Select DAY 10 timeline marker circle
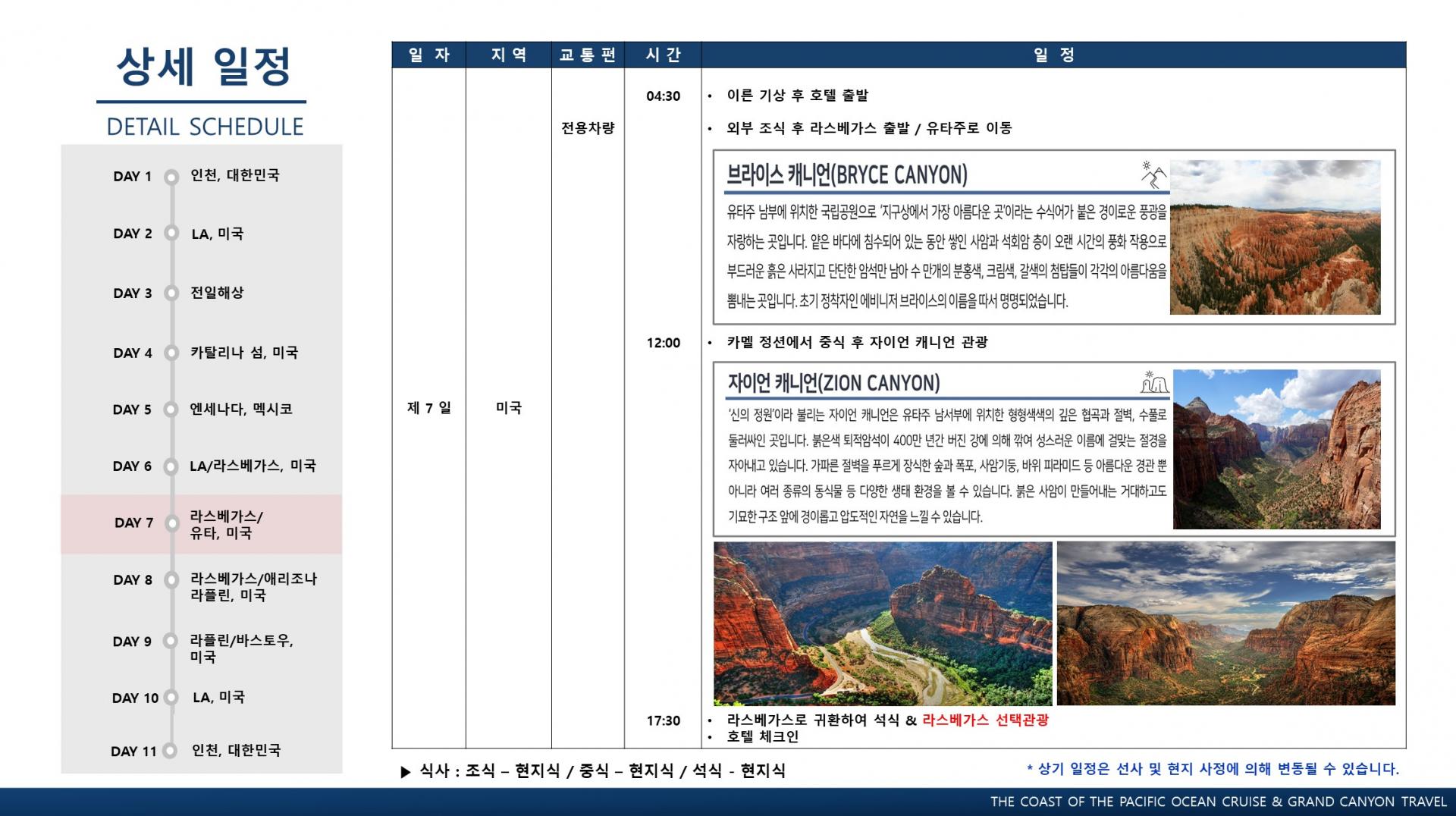 [171, 698]
